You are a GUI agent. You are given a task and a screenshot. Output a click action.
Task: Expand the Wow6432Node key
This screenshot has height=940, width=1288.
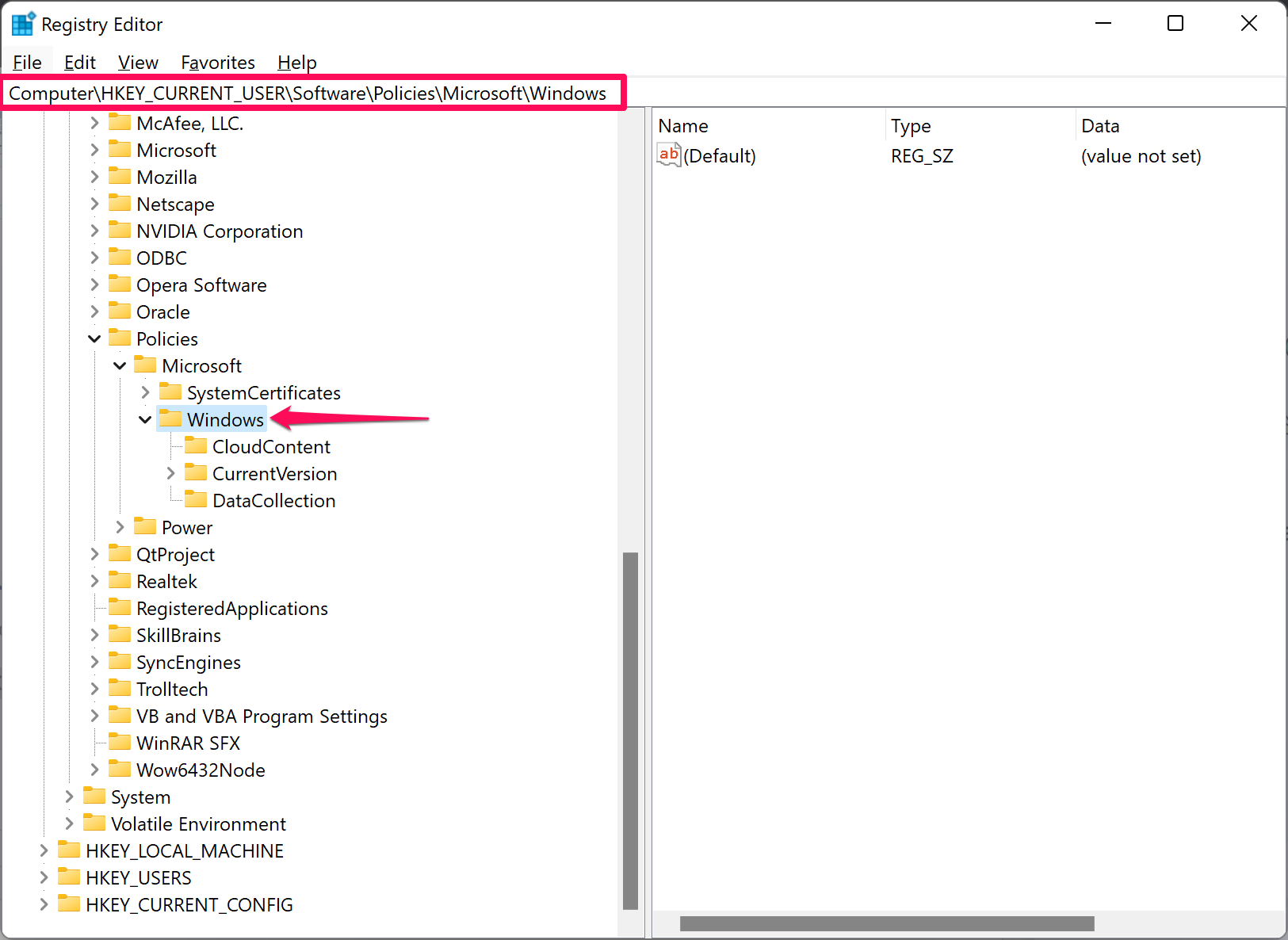click(x=94, y=770)
